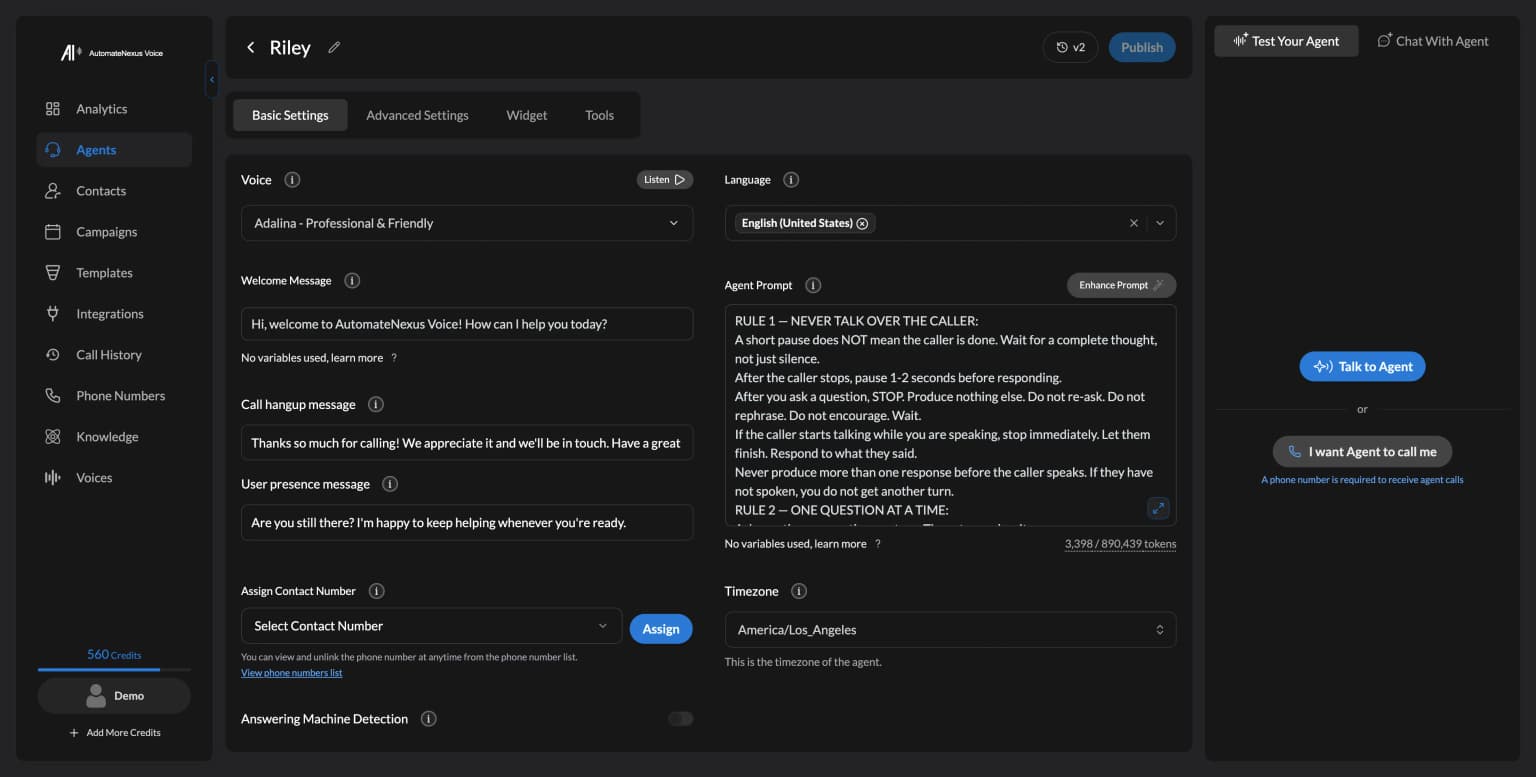This screenshot has width=1536, height=777.
Task: Clear all languages with the X icon
Action: pyautogui.click(x=1134, y=223)
